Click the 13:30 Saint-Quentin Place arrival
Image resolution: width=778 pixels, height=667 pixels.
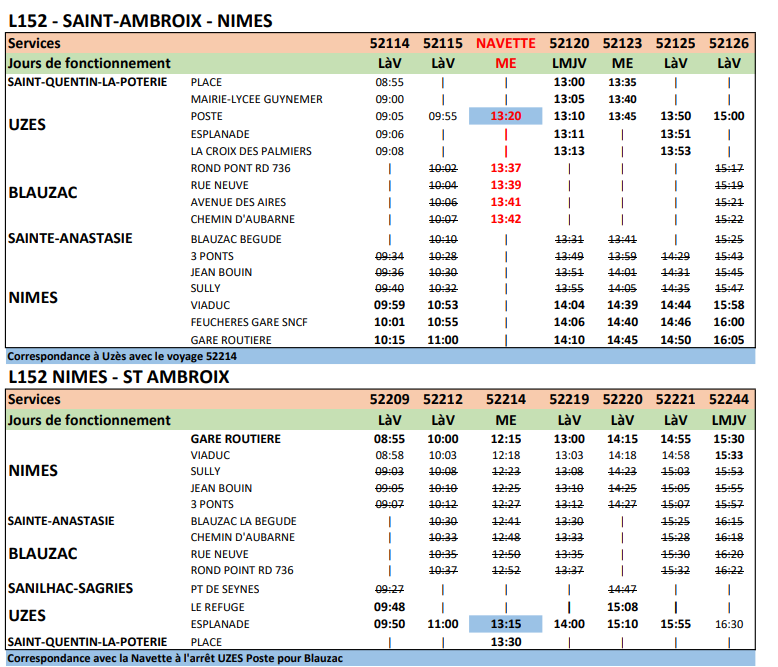click(506, 642)
